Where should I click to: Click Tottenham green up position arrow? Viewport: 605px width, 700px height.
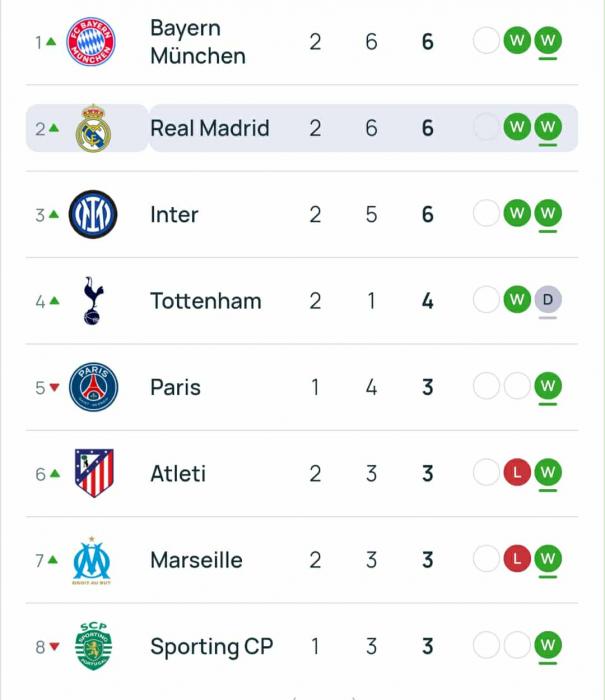[54, 301]
